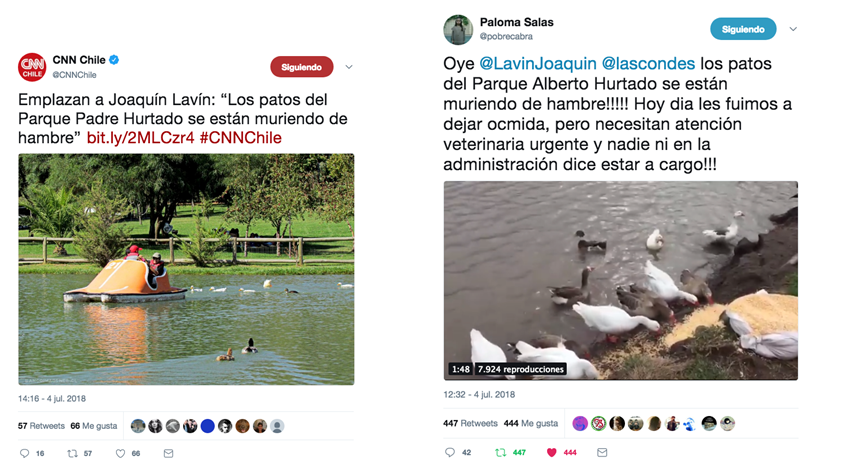Open the dropdown arrow next to CNN Chile tweet

(349, 67)
